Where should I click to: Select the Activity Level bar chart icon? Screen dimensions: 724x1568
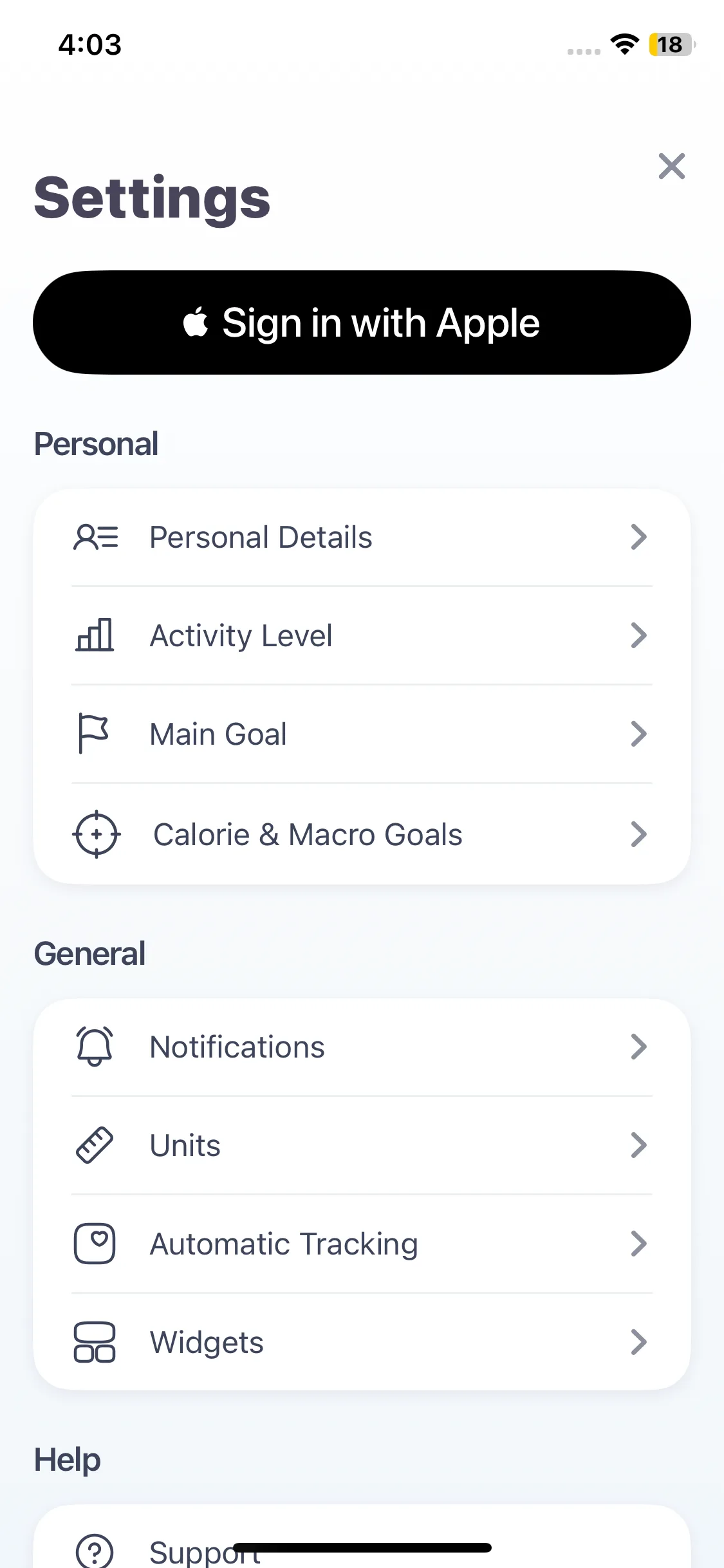(95, 635)
